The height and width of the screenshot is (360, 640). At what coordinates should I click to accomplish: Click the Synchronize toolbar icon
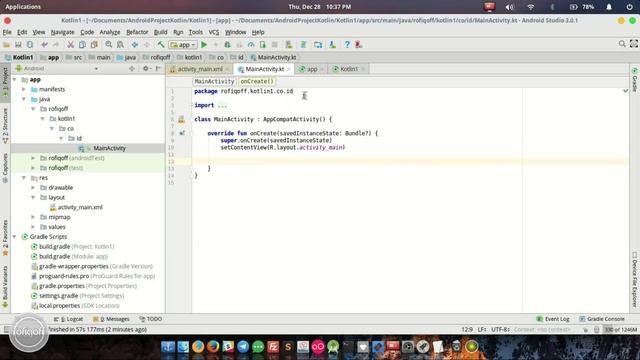[30, 44]
